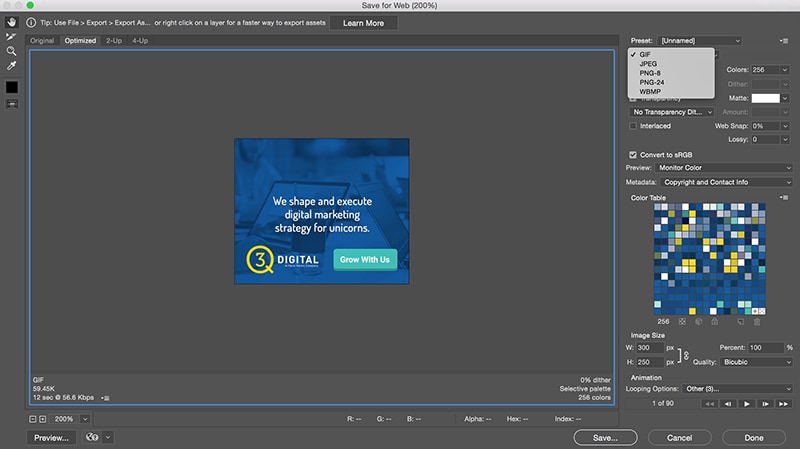Uncheck Convert to sRGB checkbox
800x449 pixels.
633,155
